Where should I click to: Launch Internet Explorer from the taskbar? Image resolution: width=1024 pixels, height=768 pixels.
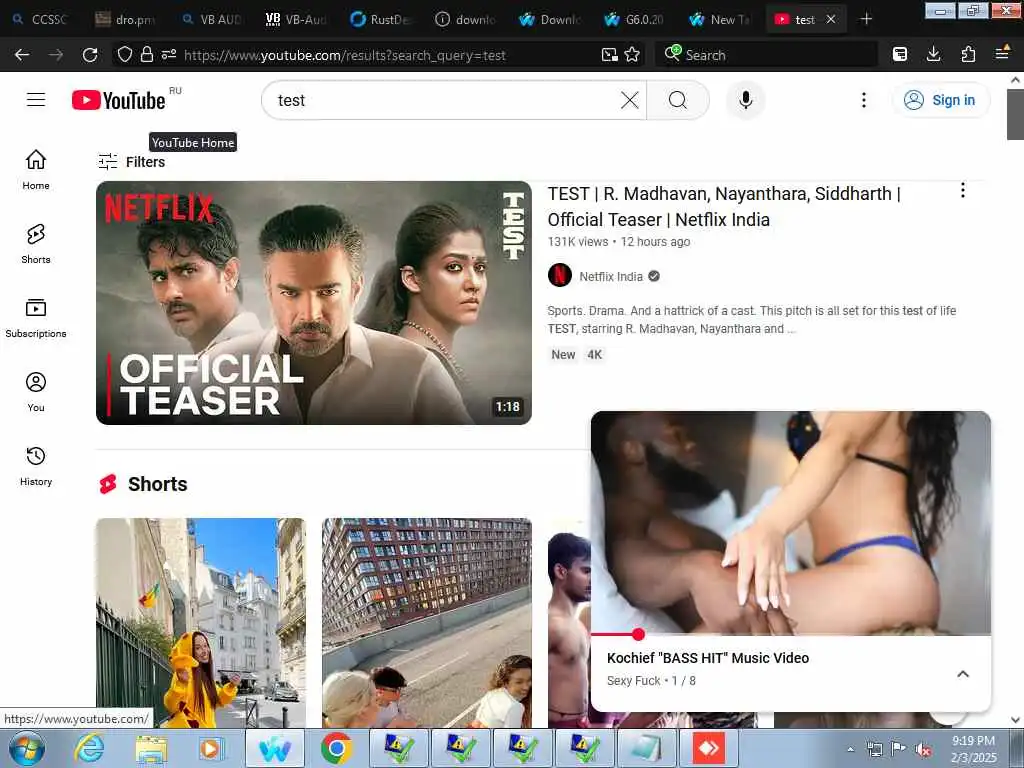click(x=88, y=748)
